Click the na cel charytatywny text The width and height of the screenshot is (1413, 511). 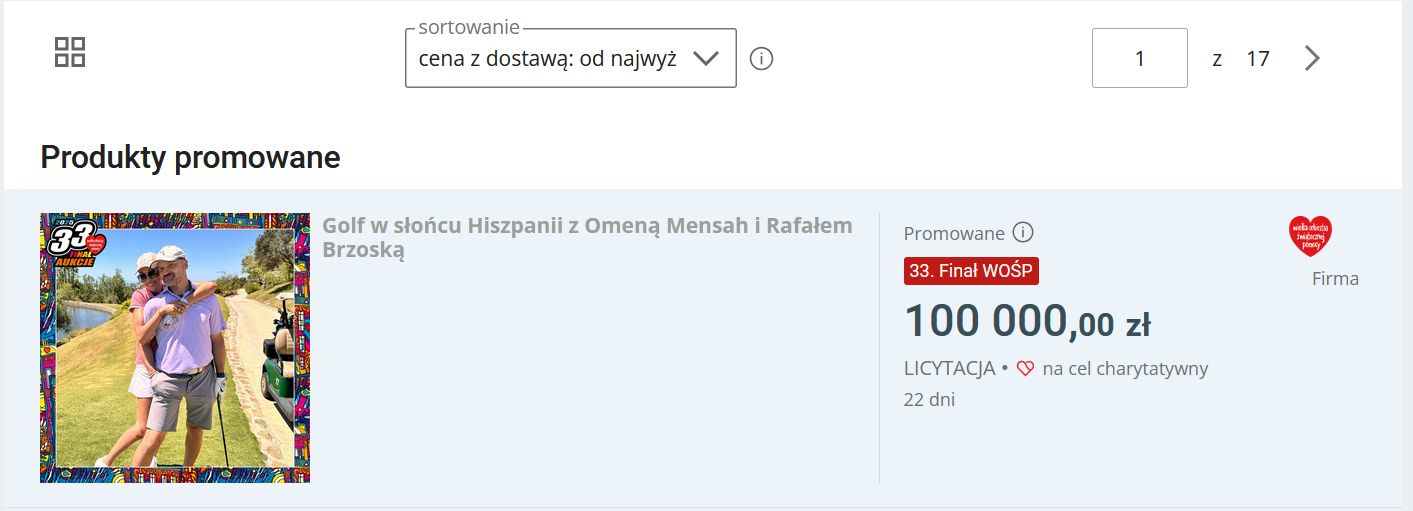[x=1125, y=369]
